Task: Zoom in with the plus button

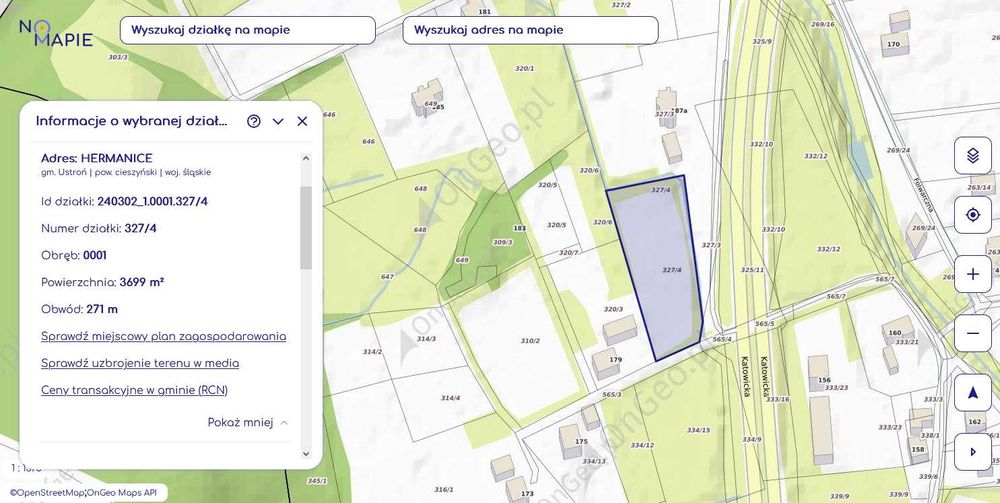Action: (x=973, y=274)
